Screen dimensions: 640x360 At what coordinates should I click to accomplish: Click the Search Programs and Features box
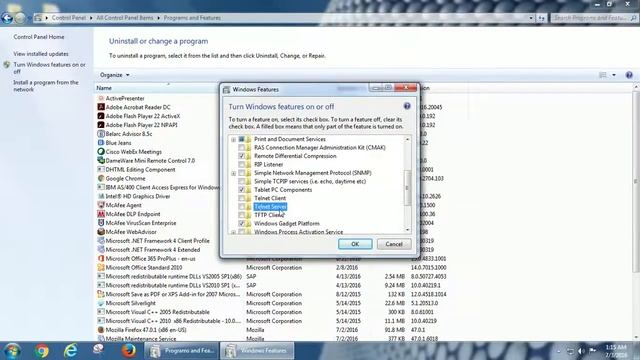pos(594,18)
